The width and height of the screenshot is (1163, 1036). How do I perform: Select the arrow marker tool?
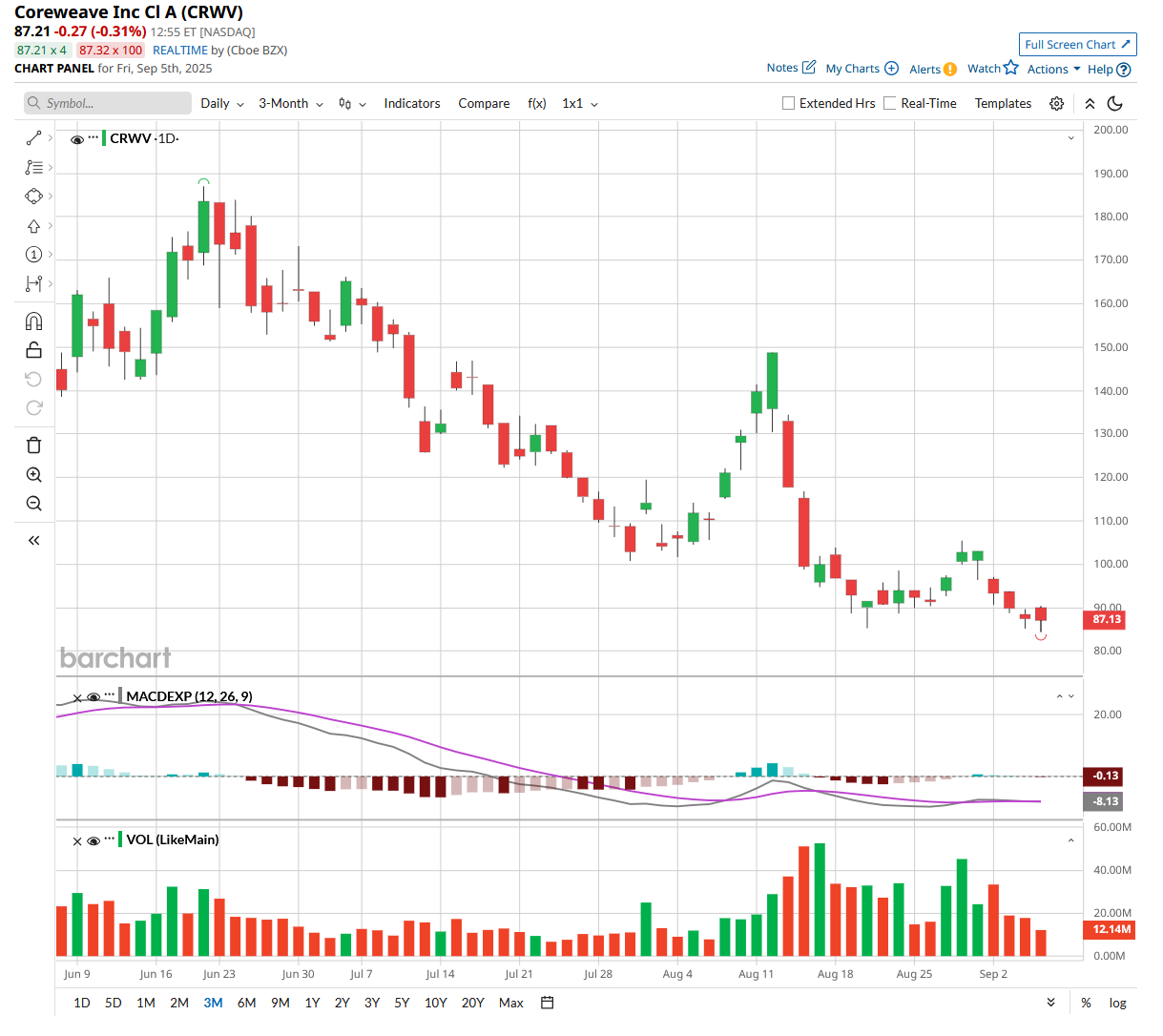[33, 226]
